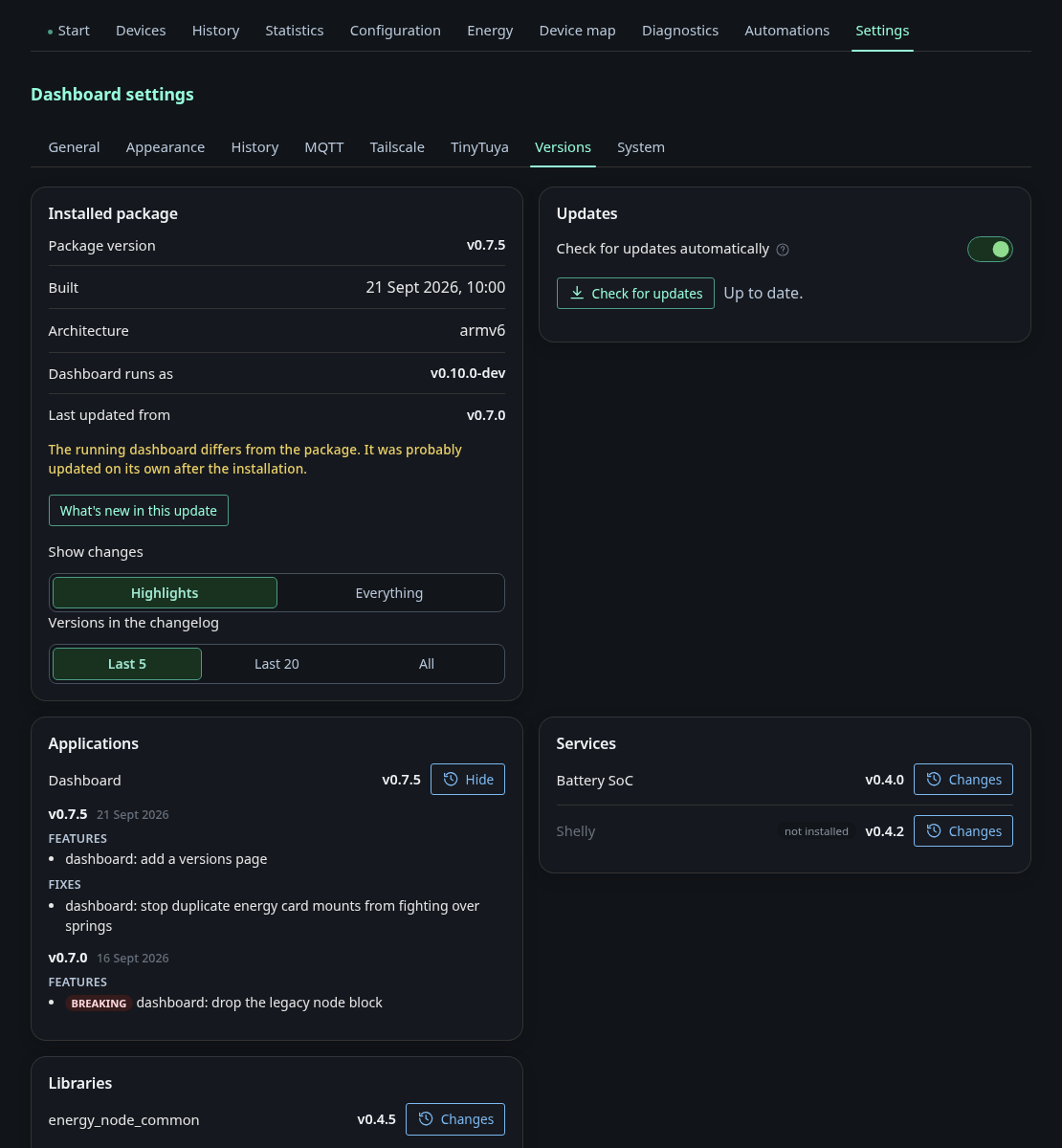The width and height of the screenshot is (1062, 1148).
Task: Click the energy_node_common library name
Action: [x=123, y=1120]
